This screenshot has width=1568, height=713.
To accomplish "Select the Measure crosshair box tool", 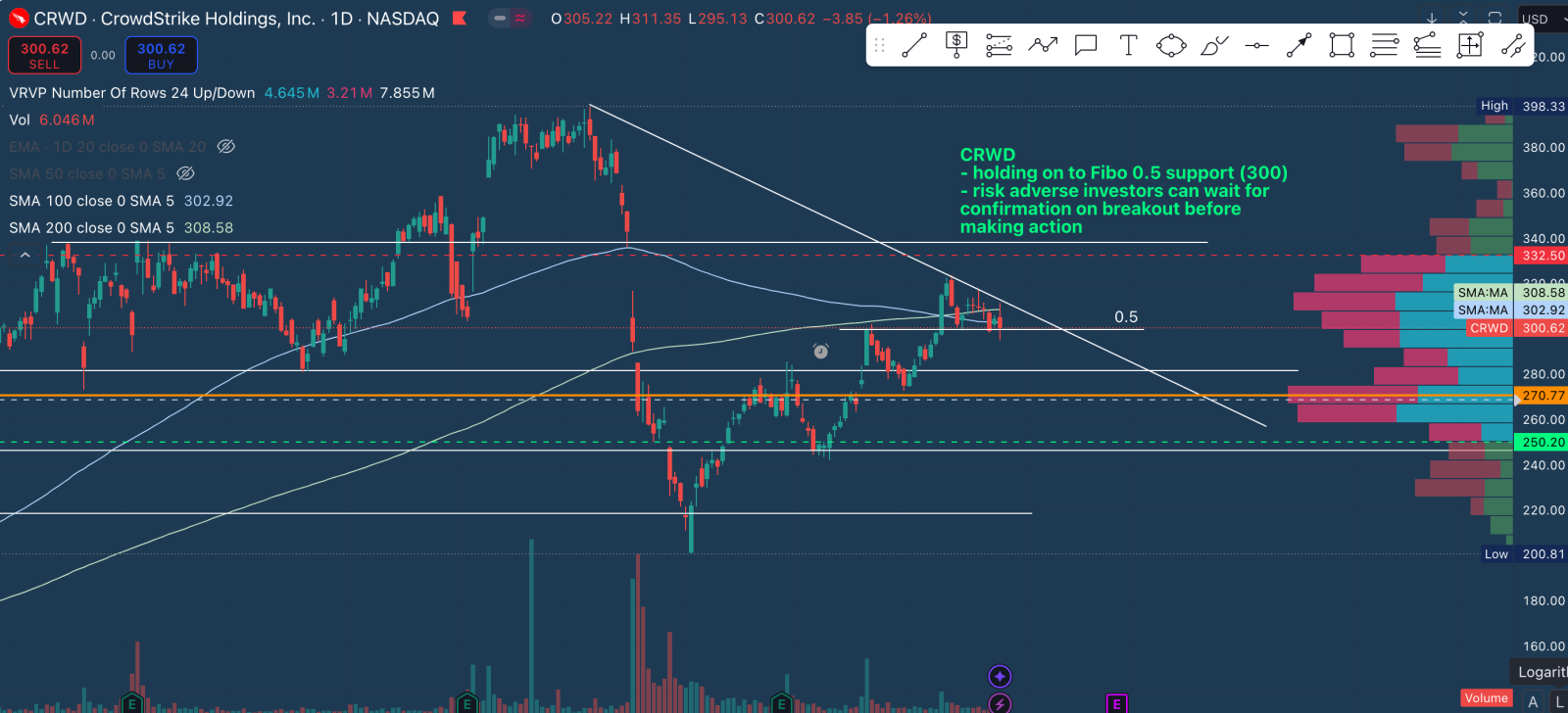I will coord(1470,45).
